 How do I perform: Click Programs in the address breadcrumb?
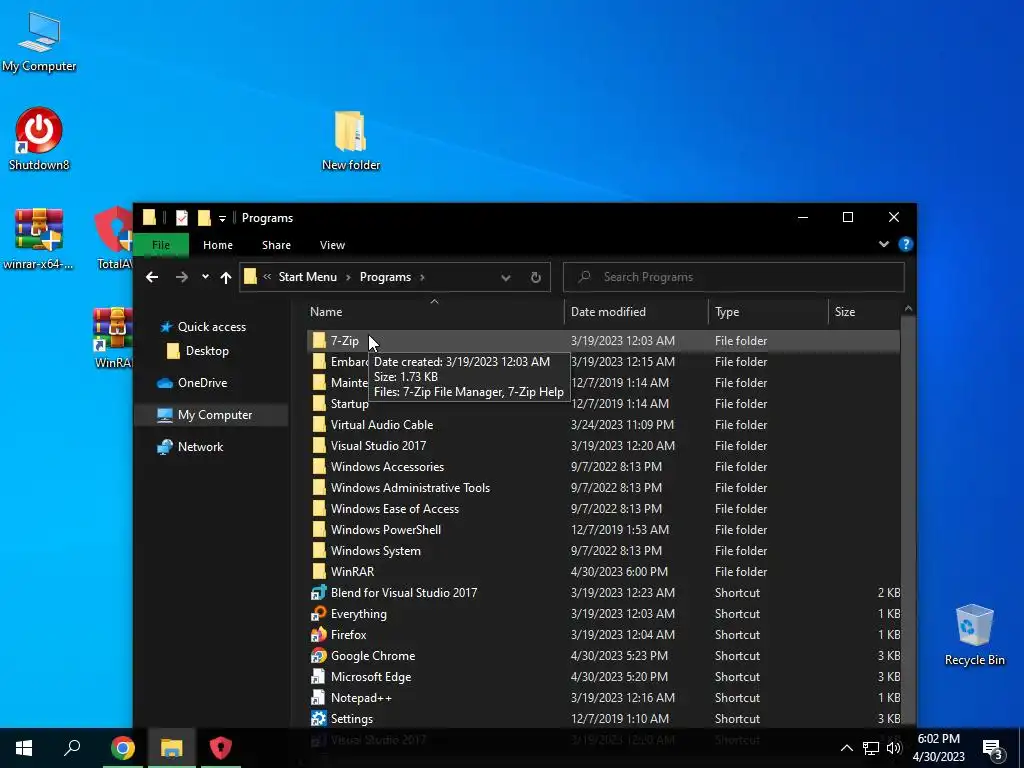pos(385,277)
